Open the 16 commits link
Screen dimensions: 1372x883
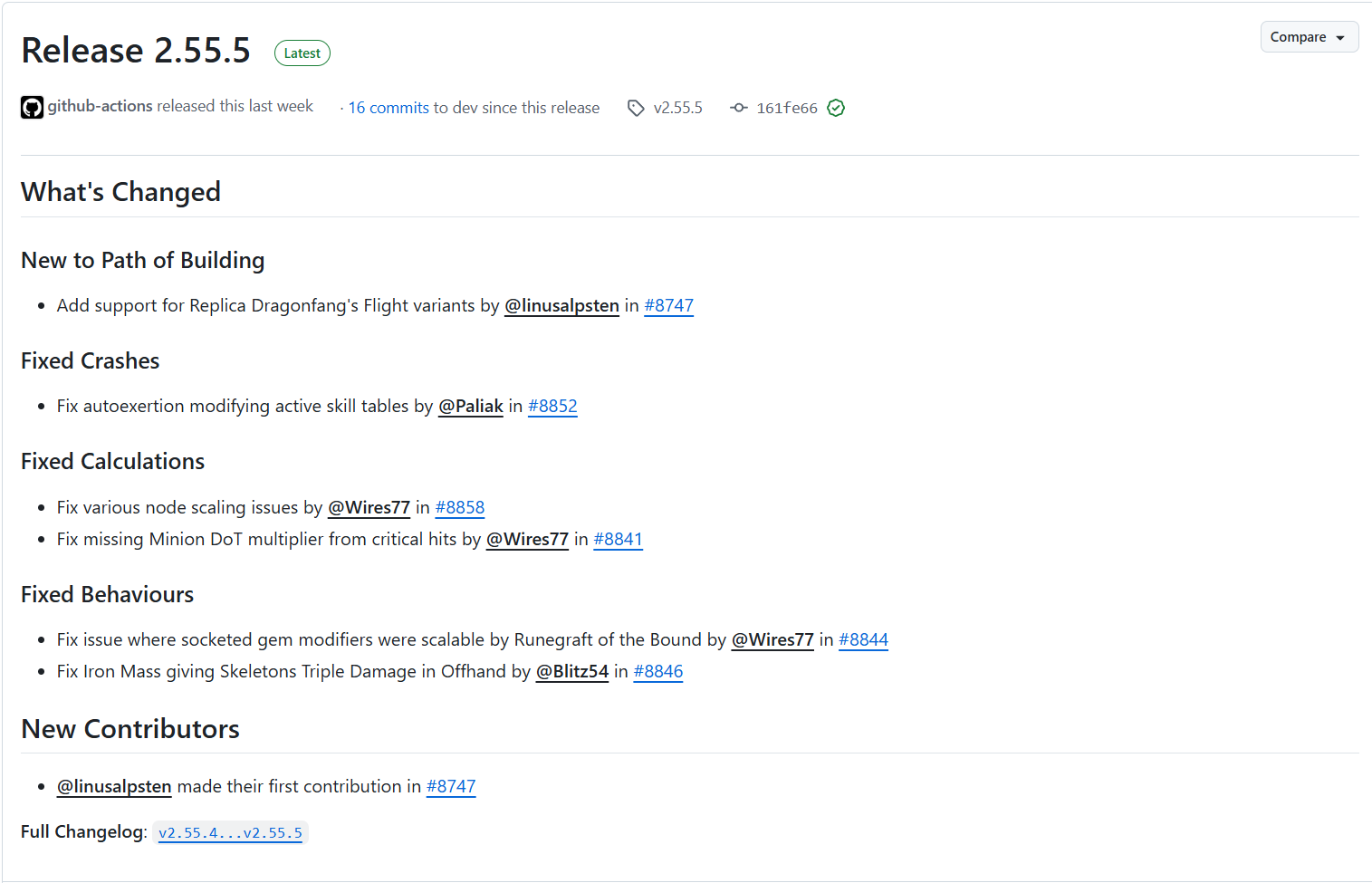point(389,108)
